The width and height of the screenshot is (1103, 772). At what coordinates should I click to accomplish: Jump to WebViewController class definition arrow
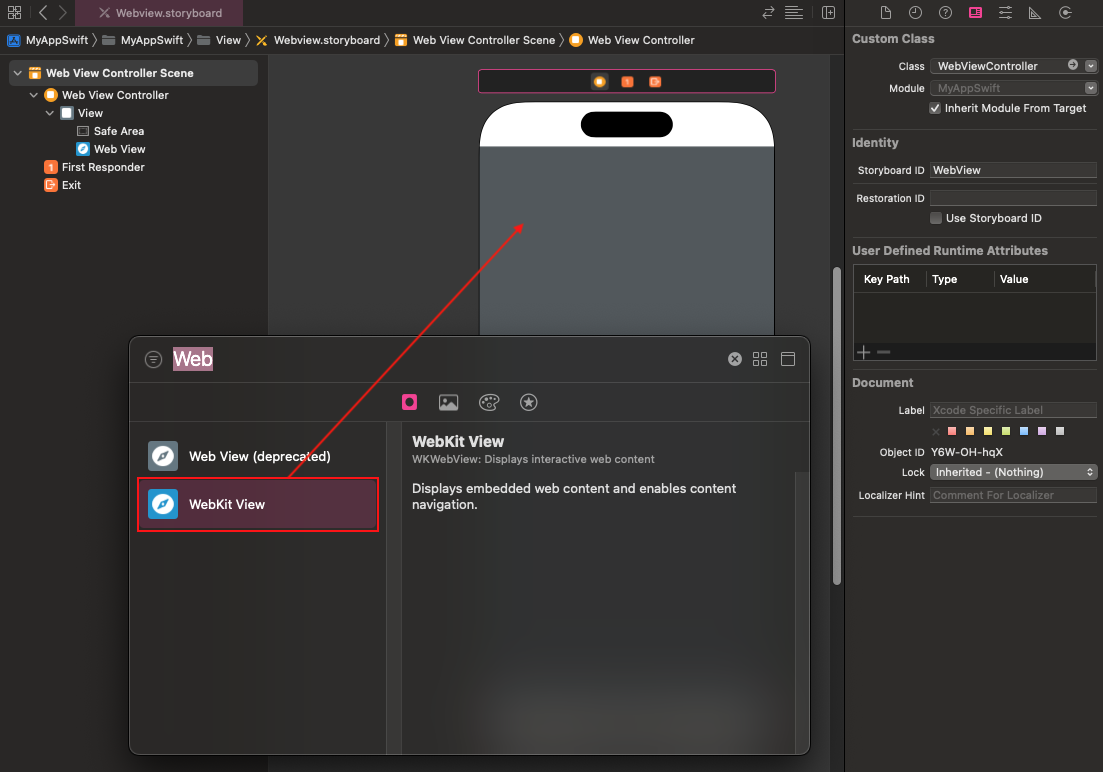(1073, 65)
